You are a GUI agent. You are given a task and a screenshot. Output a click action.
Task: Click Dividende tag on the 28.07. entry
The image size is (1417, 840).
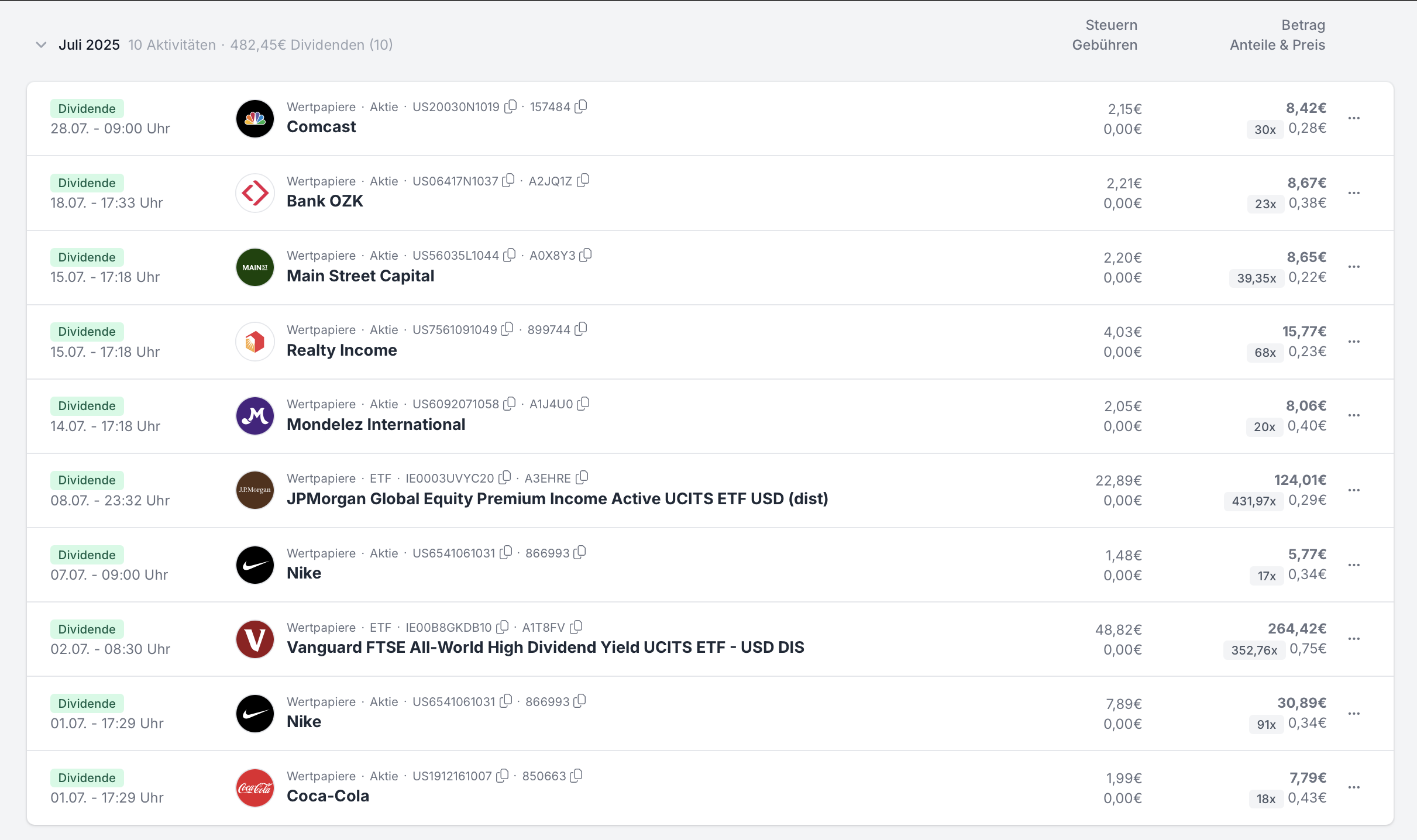click(x=87, y=109)
